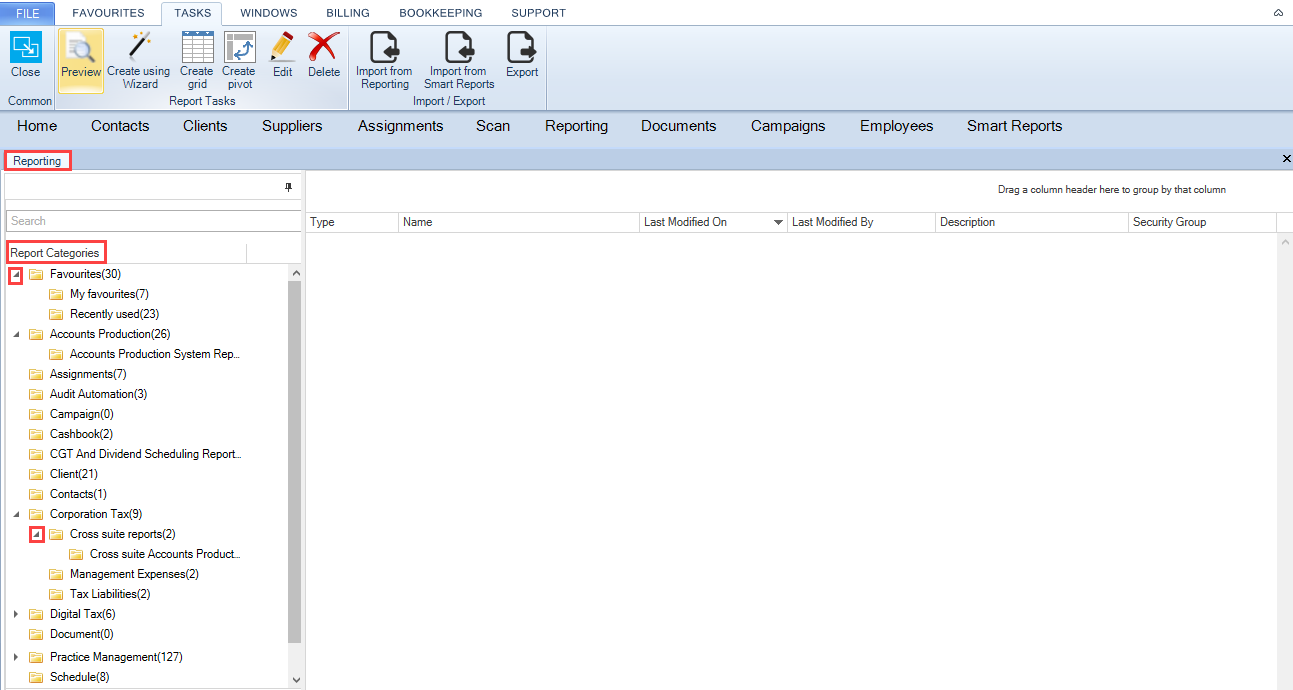This screenshot has width=1293, height=690.
Task: Click Import from Smart Reports
Action: pos(459,60)
